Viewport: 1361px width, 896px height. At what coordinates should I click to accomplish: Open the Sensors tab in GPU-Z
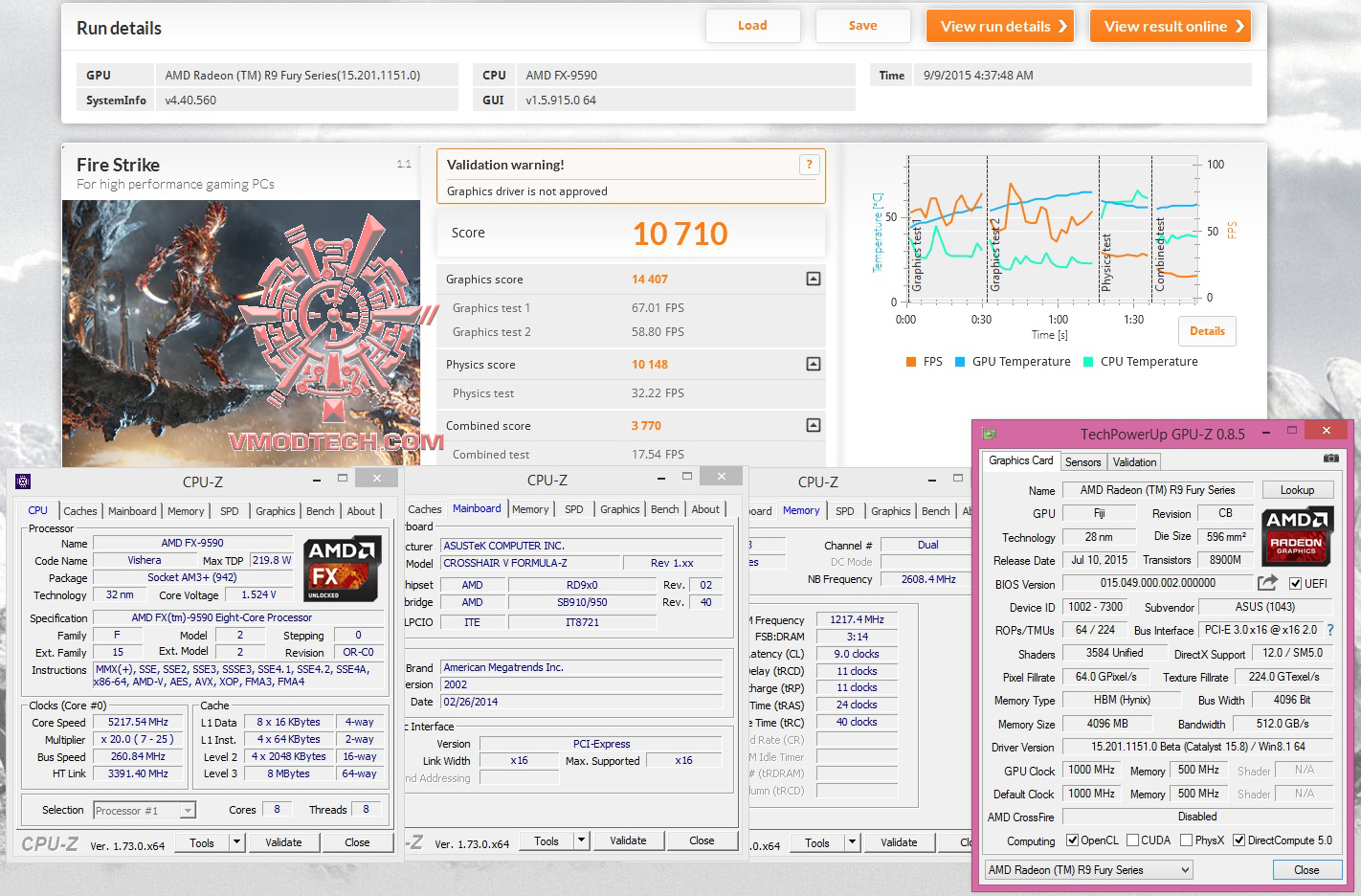coord(1083,462)
